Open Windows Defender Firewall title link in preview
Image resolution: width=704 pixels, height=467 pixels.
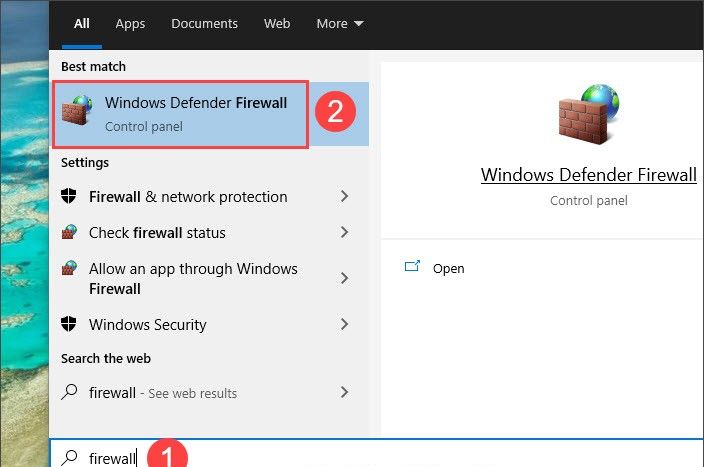pyautogui.click(x=588, y=175)
